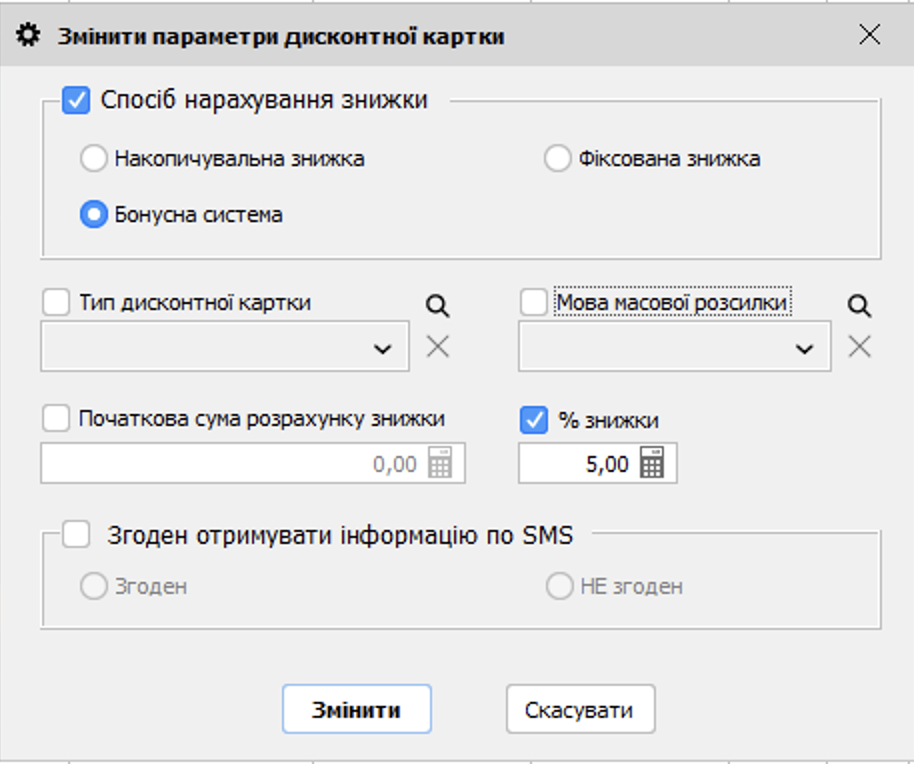Confirm with the Змінити button

tap(357, 709)
